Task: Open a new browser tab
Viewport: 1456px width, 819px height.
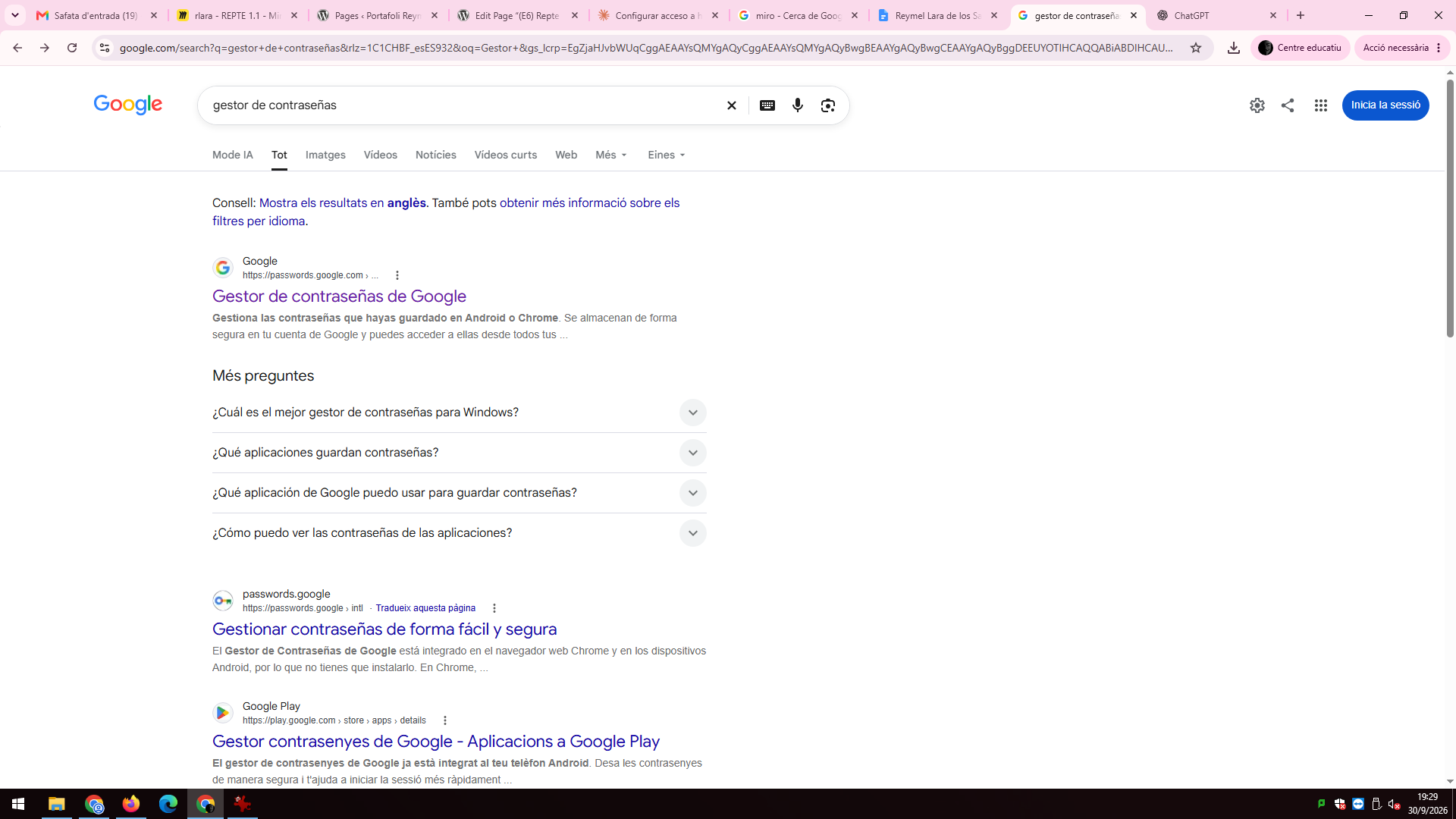Action: tap(1300, 15)
